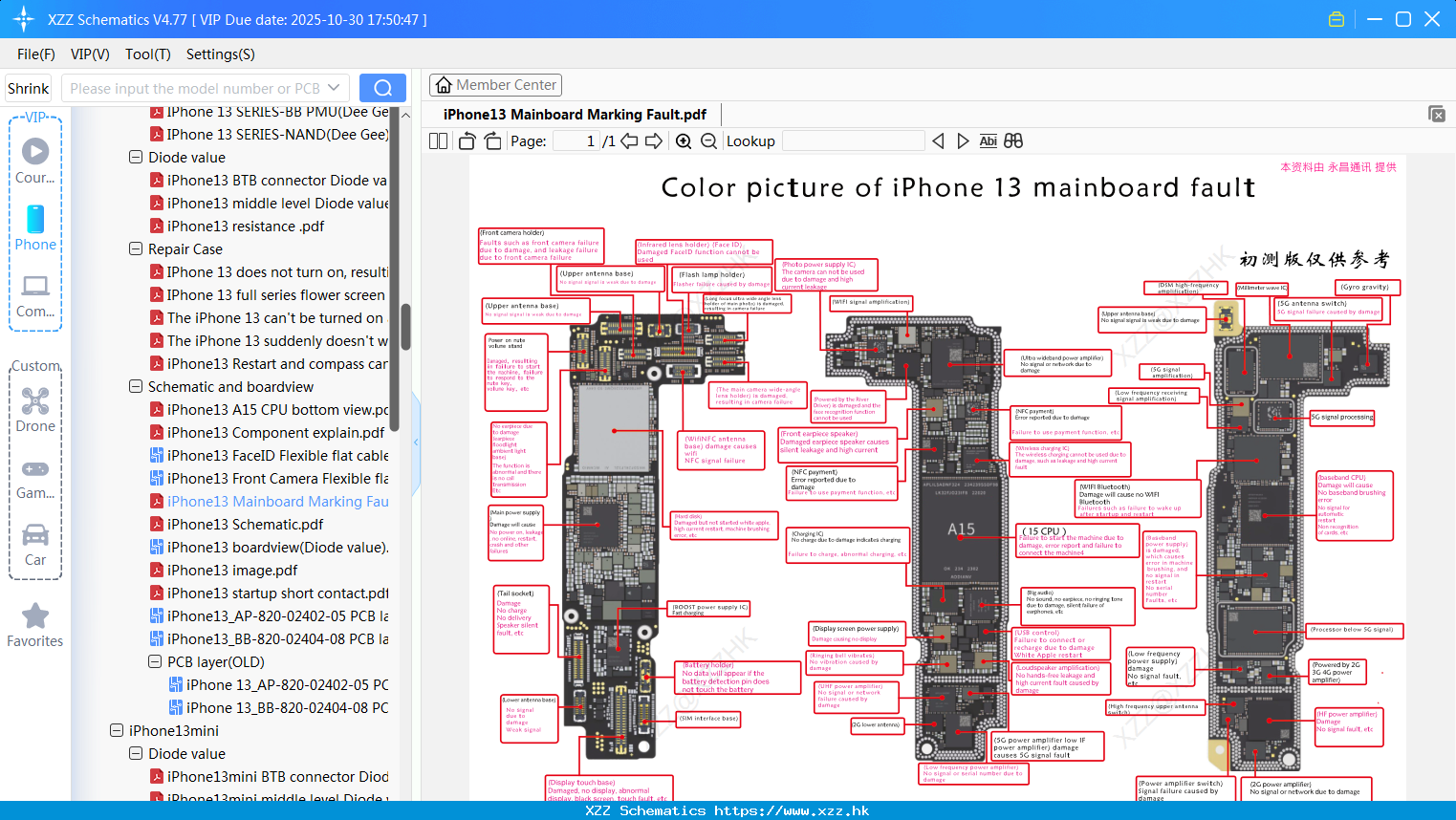This screenshot has height=820, width=1456.
Task: Click the toolbox icon in title bar
Action: pos(1336,19)
